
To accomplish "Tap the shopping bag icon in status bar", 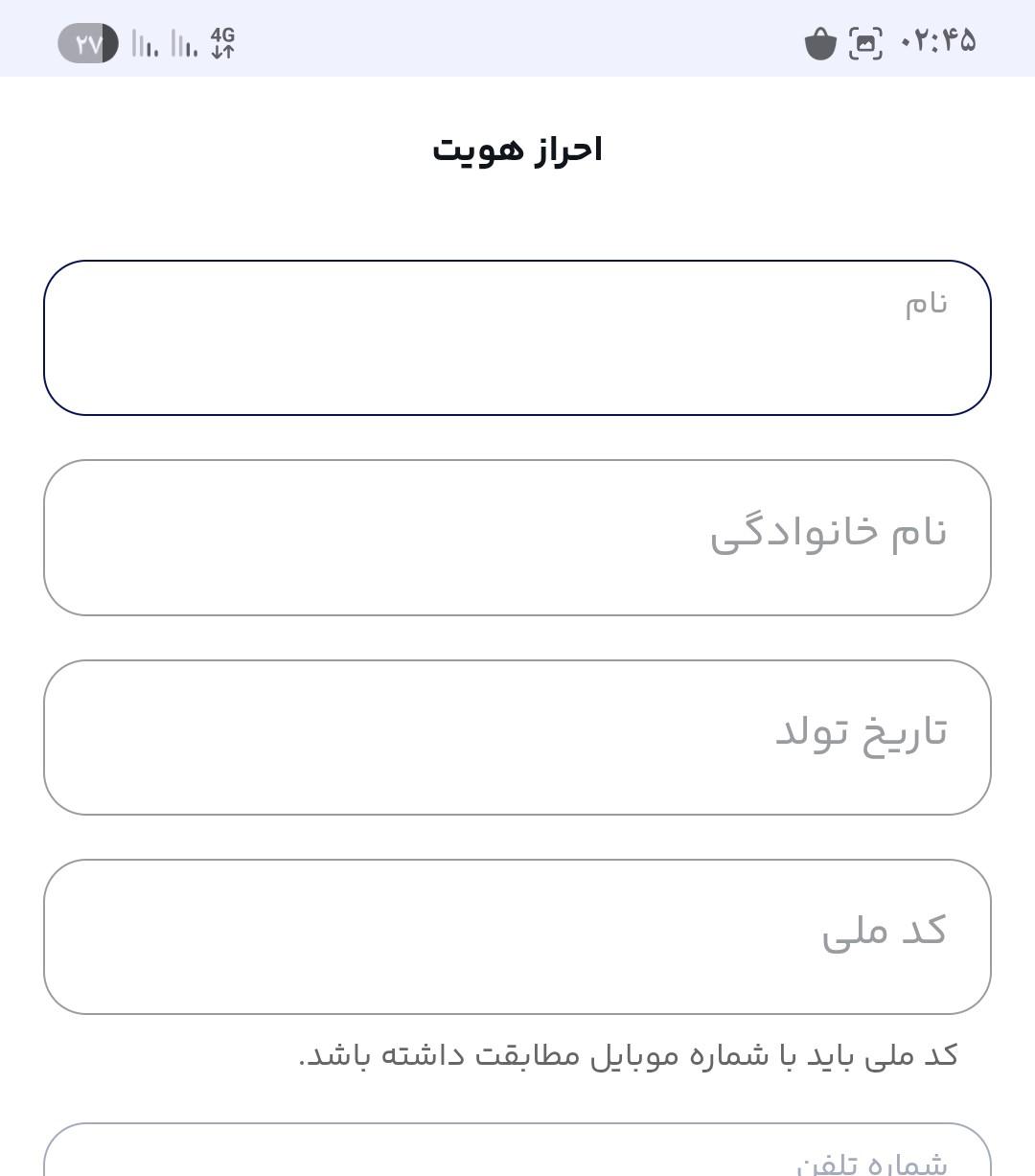I will coord(821,43).
